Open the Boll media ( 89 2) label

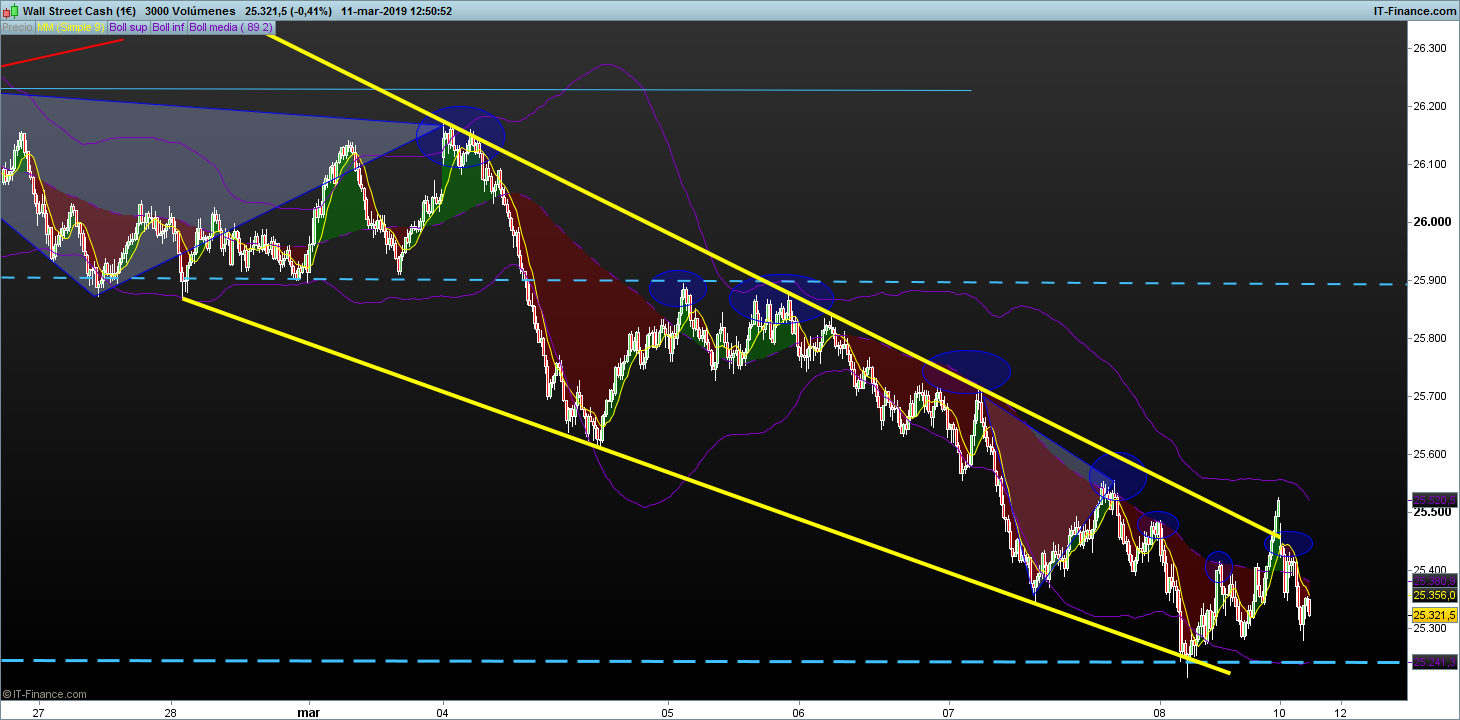click(231, 27)
